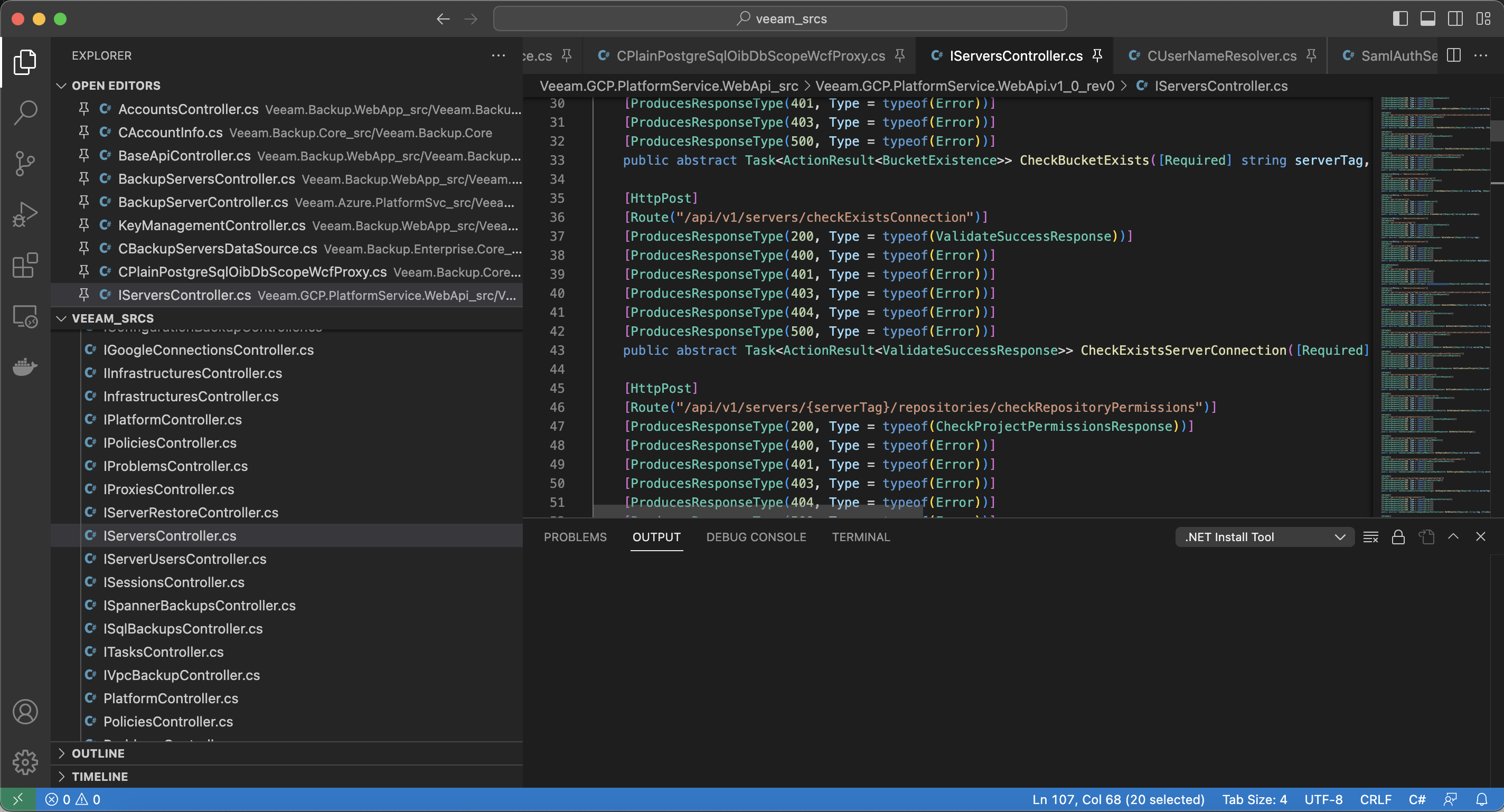Open Explorer Views and More Actions ellipsis
This screenshot has height=812, width=1504.
coord(498,55)
